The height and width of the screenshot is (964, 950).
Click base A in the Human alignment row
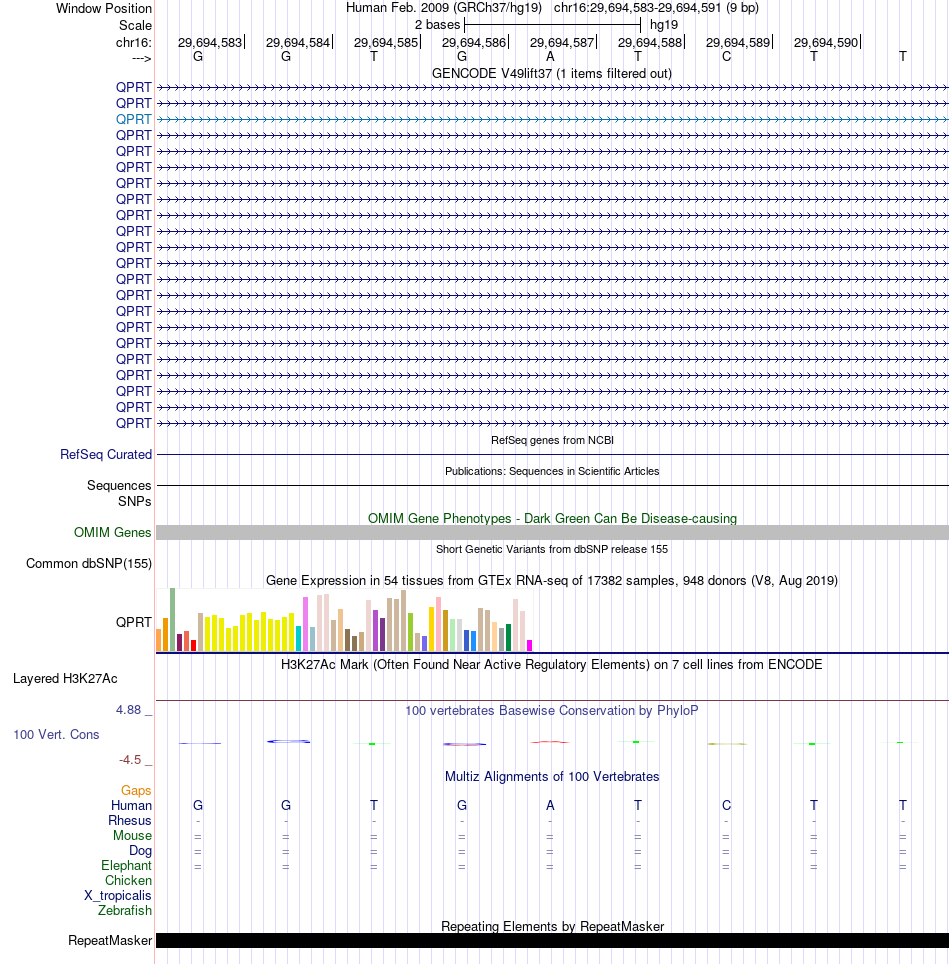click(x=550, y=805)
